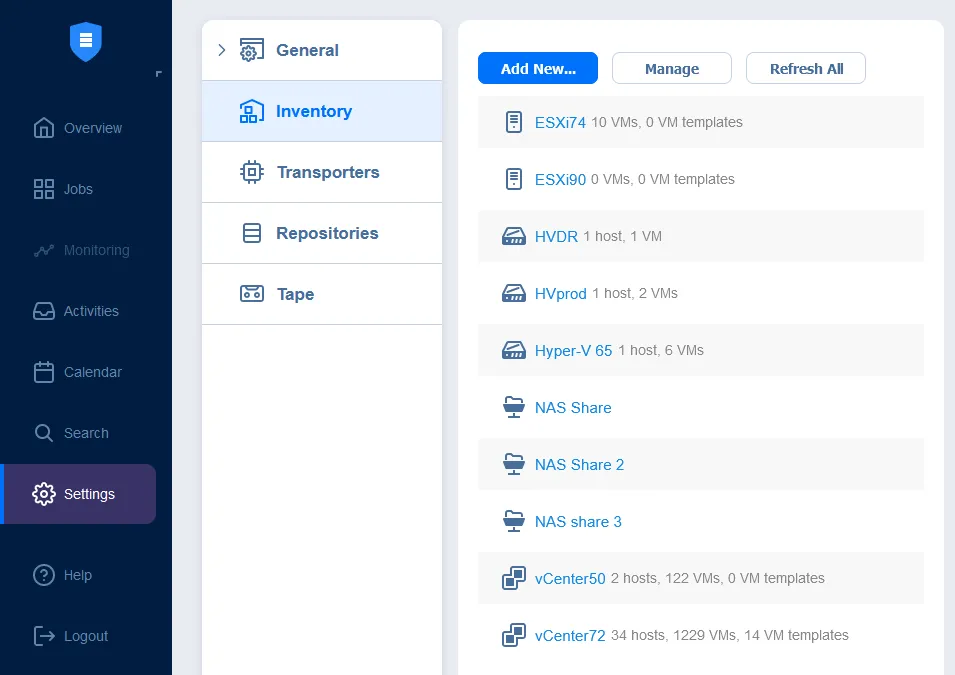Click the Repositories storage icon
This screenshot has height=675, width=955.
click(252, 233)
